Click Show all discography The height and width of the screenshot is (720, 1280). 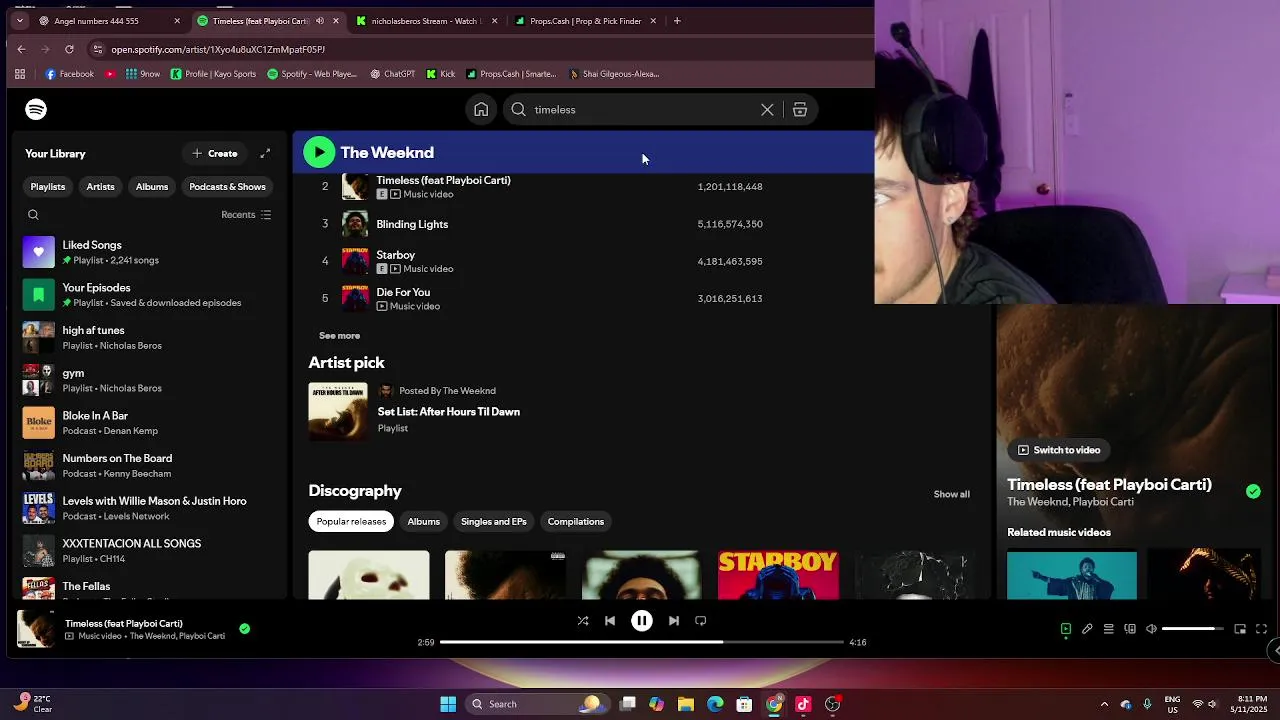[x=951, y=494]
